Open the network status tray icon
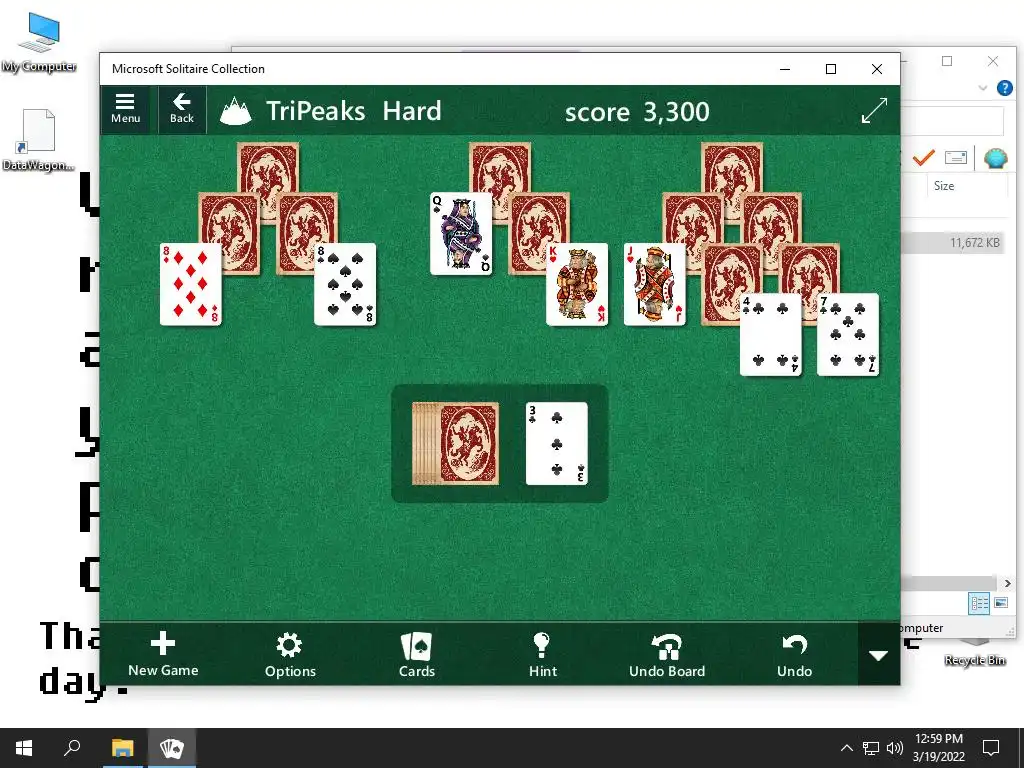1024x768 pixels. [871, 748]
